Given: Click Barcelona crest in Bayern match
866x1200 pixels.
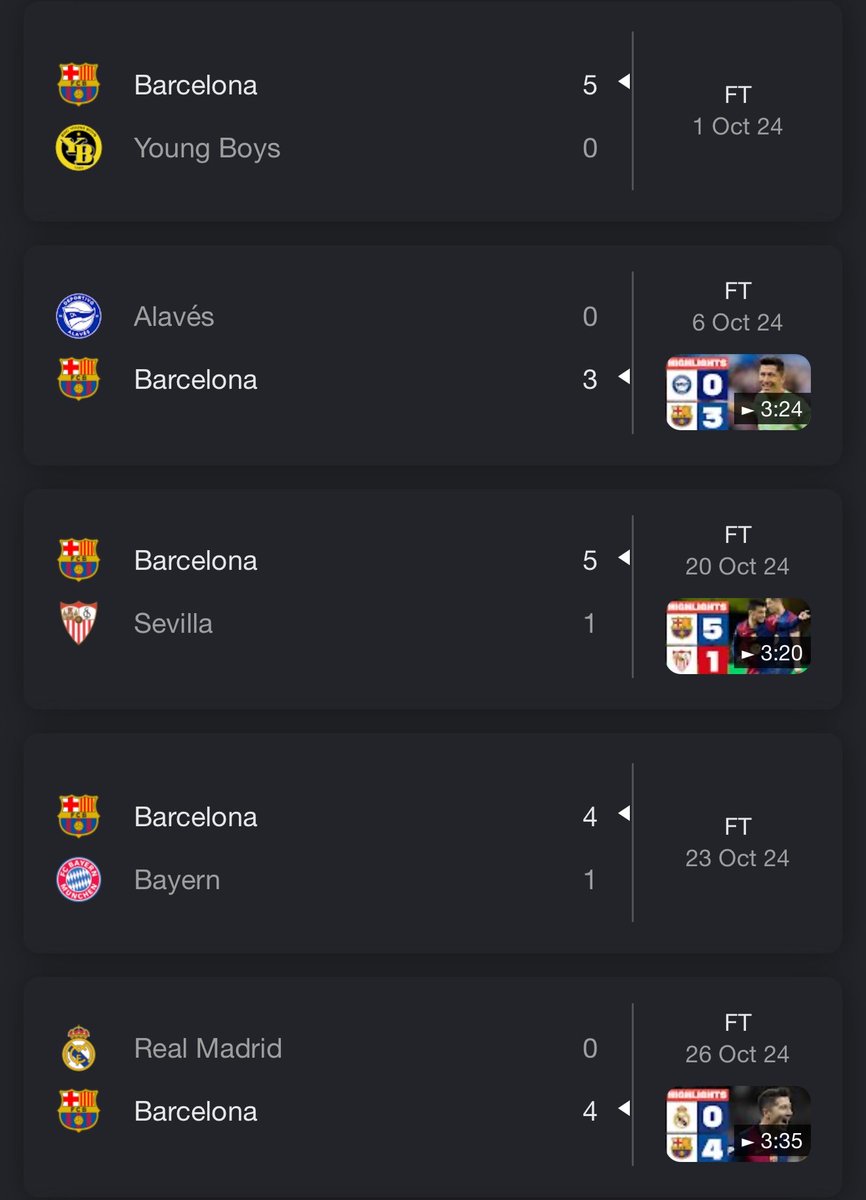Looking at the screenshot, I should point(78,817).
